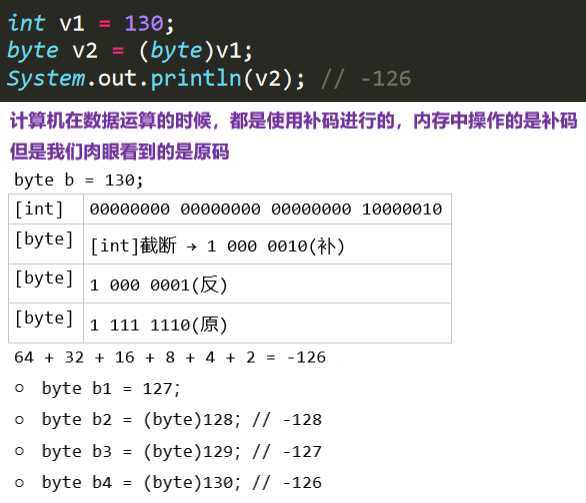Click the byte b4 = (byte)130 line
This screenshot has width=586, height=503.
click(182, 483)
